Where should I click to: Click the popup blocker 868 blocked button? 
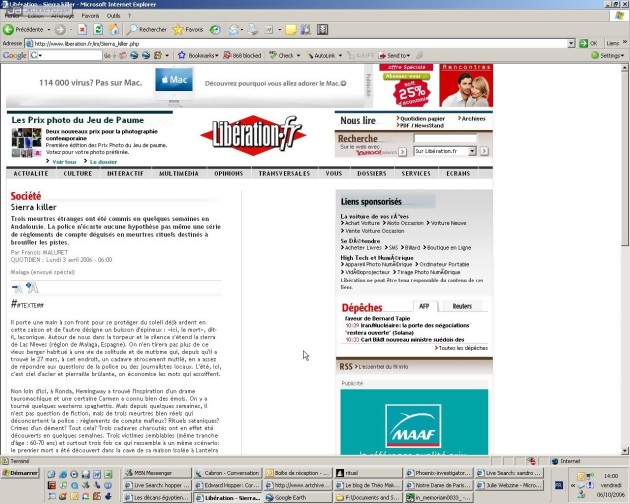point(242,55)
